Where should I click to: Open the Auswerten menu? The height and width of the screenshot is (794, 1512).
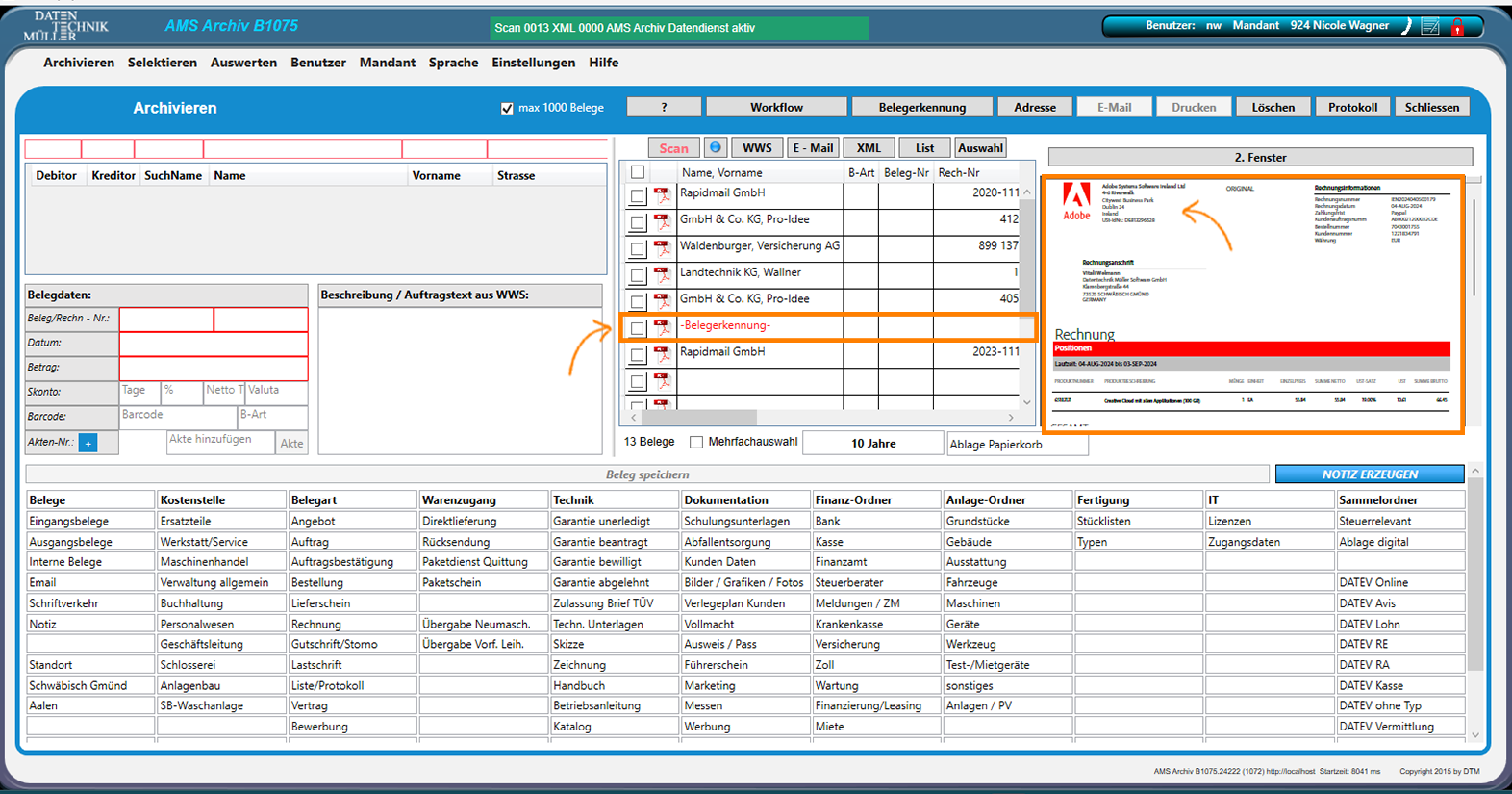point(243,63)
